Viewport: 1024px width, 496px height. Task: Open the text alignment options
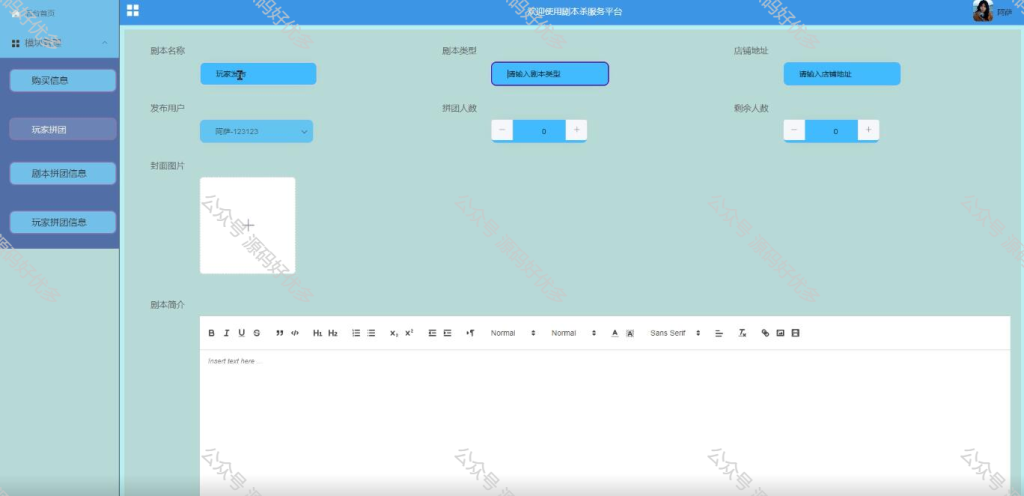[x=719, y=333]
